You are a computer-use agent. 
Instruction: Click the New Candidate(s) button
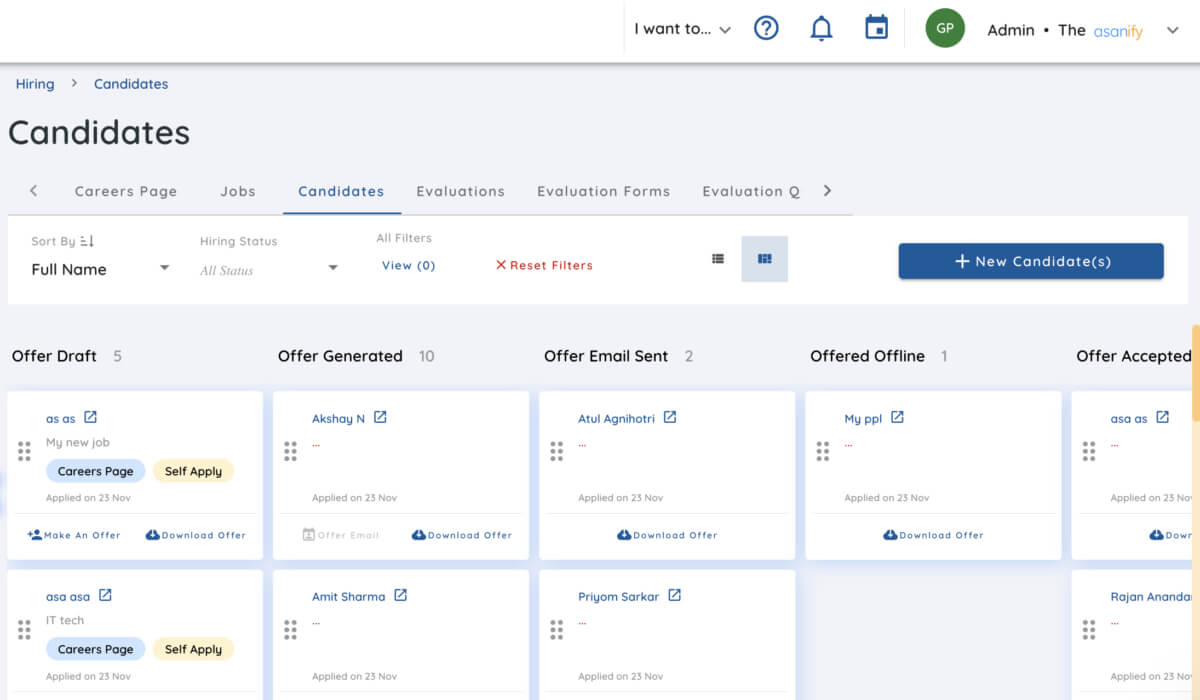[x=1031, y=261]
